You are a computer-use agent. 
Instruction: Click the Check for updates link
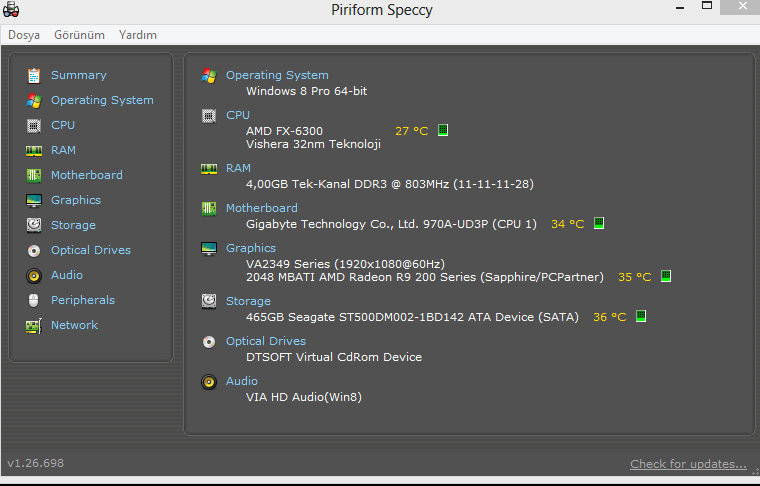[x=688, y=464]
